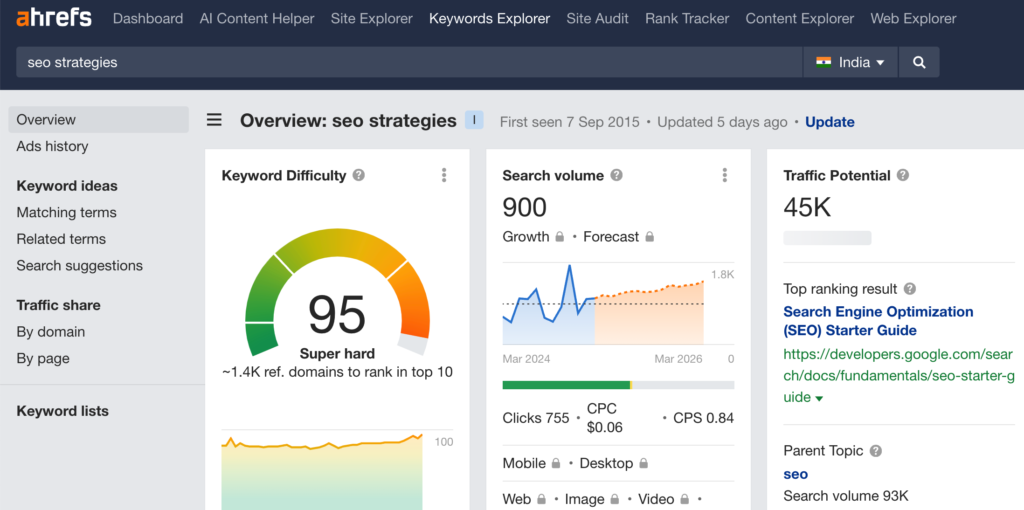Screen dimensions: 1024x510
Task: Open Web Explorer
Action: point(914,18)
